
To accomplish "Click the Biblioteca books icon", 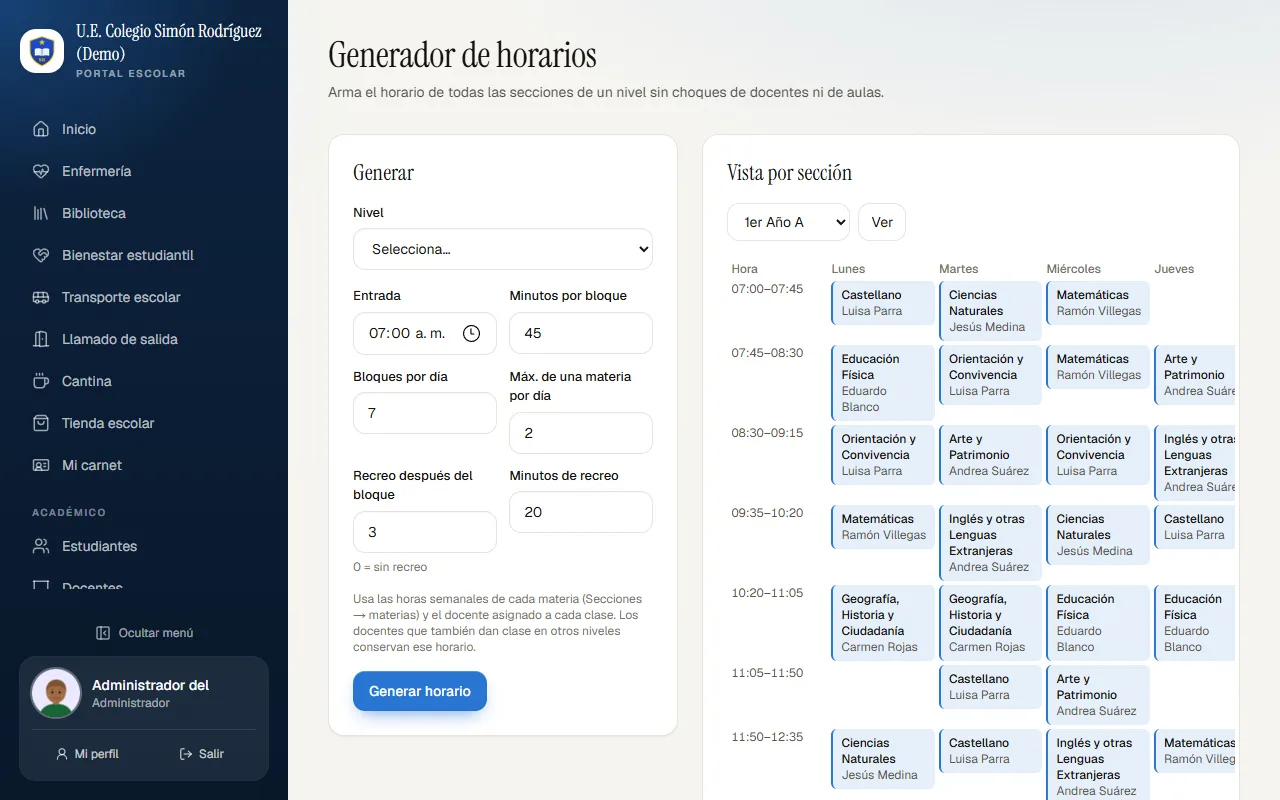I will 41,213.
